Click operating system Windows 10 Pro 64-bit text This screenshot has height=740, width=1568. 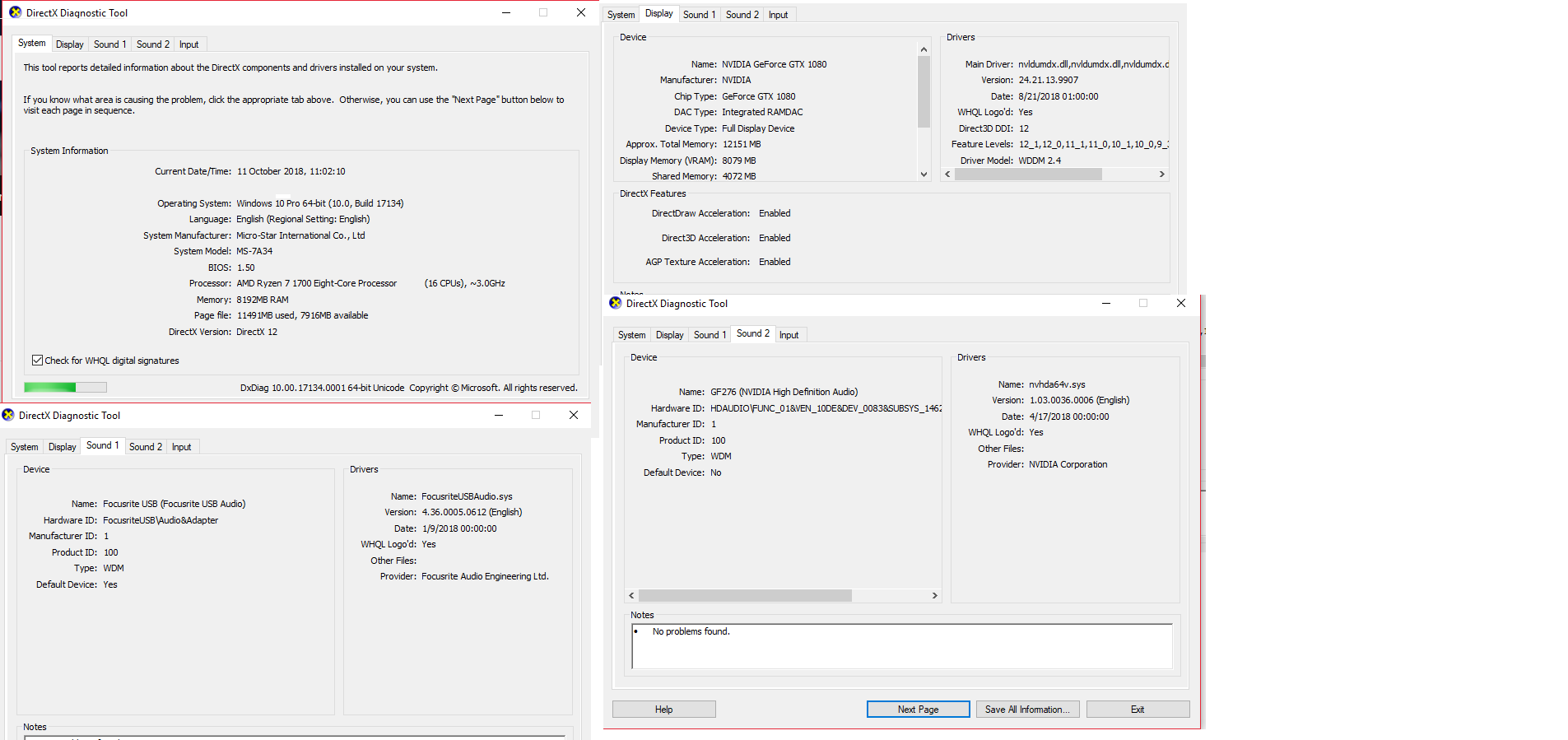point(320,203)
